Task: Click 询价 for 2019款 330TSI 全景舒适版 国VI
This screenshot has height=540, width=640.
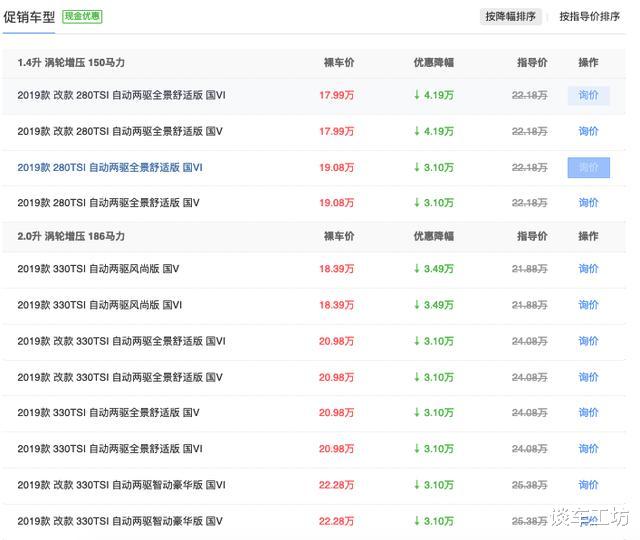Action: (x=588, y=449)
